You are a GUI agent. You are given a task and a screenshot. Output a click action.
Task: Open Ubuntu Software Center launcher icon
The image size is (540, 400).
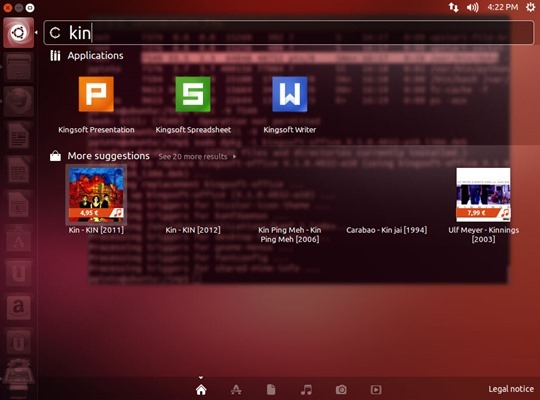click(19, 239)
